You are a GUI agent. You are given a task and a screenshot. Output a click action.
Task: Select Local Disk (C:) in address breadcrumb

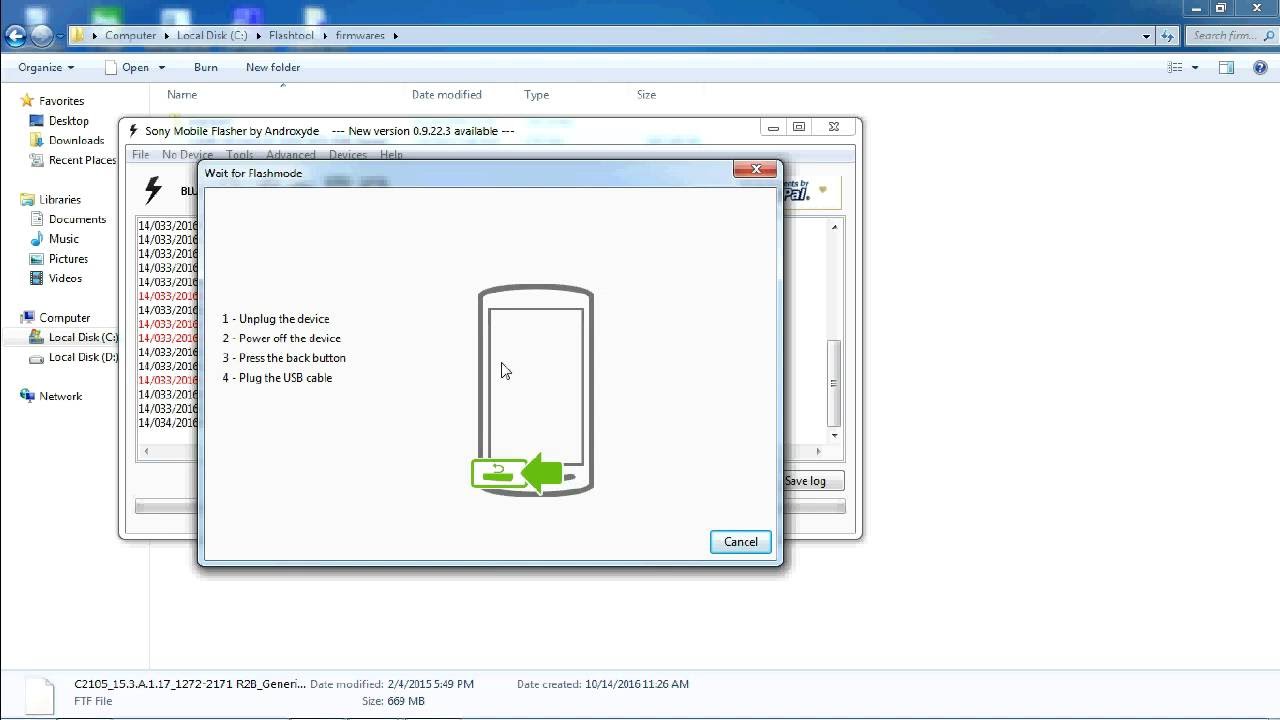tap(212, 35)
